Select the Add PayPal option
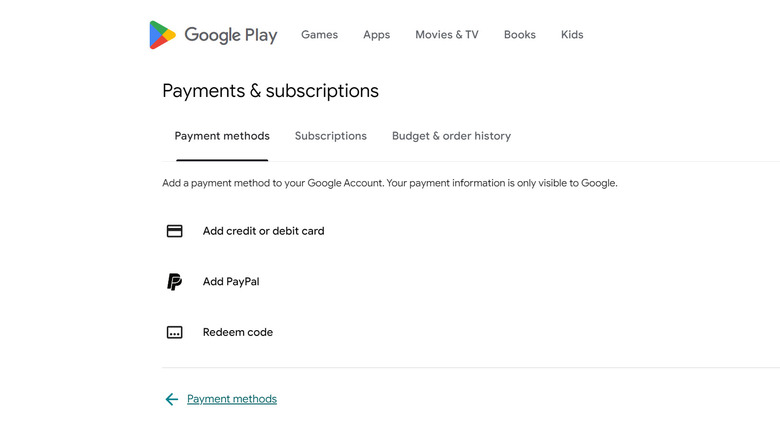 pos(231,282)
